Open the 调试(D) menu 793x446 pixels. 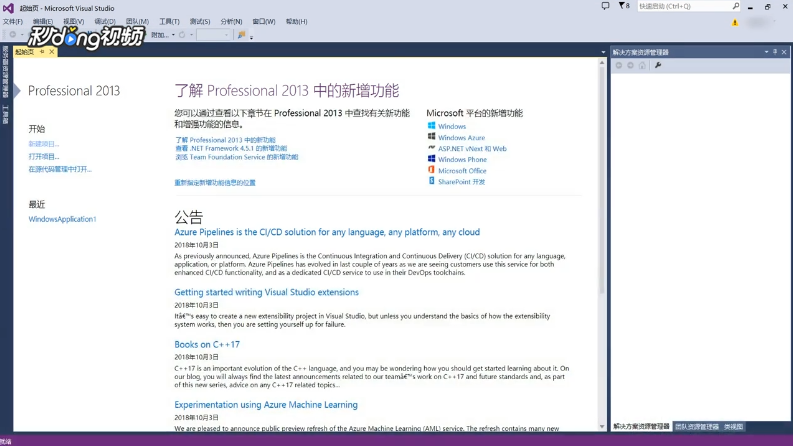click(105, 22)
